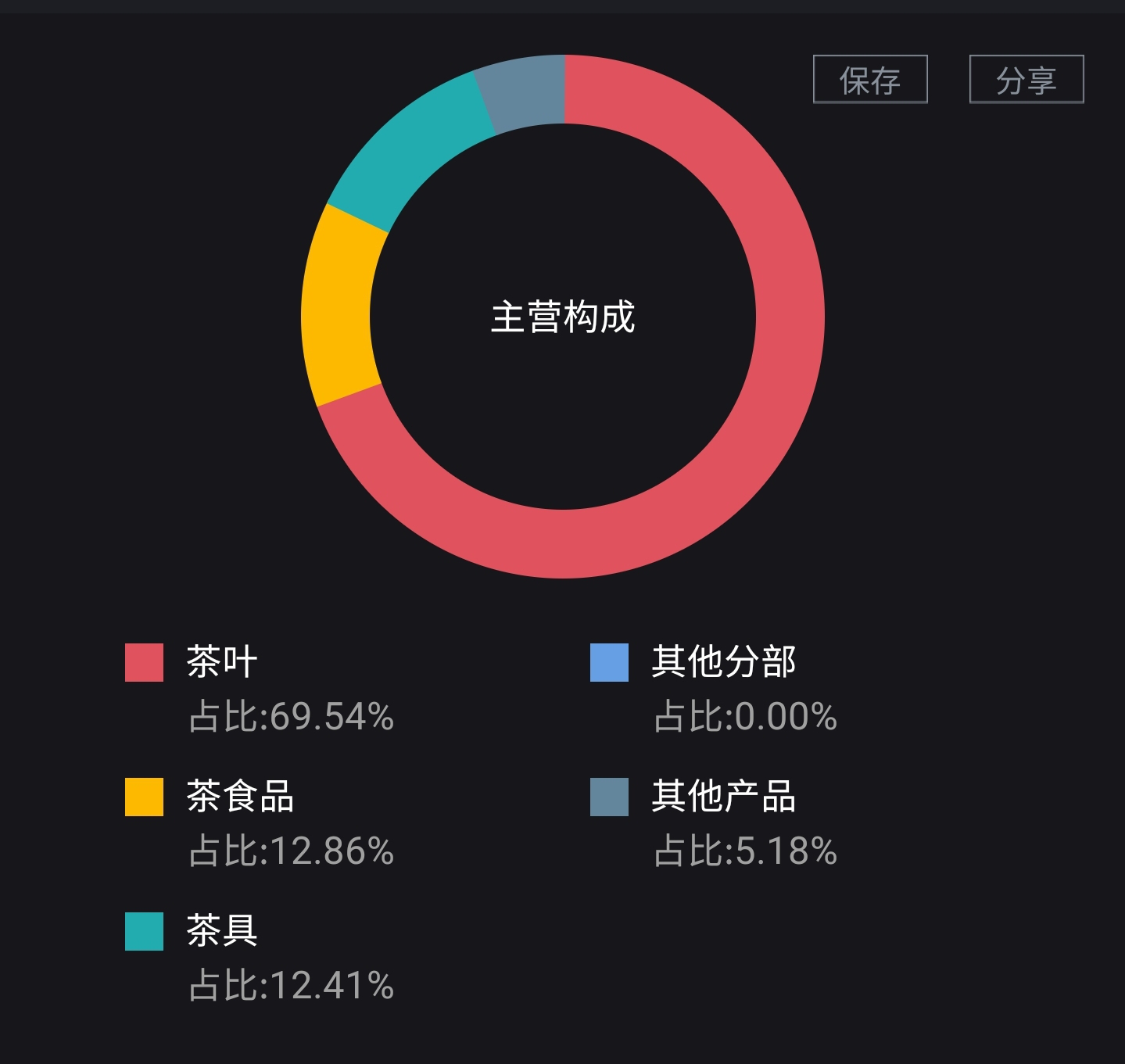Viewport: 1125px width, 1064px height.
Task: Click the 其他产品 legend label
Action: (724, 796)
